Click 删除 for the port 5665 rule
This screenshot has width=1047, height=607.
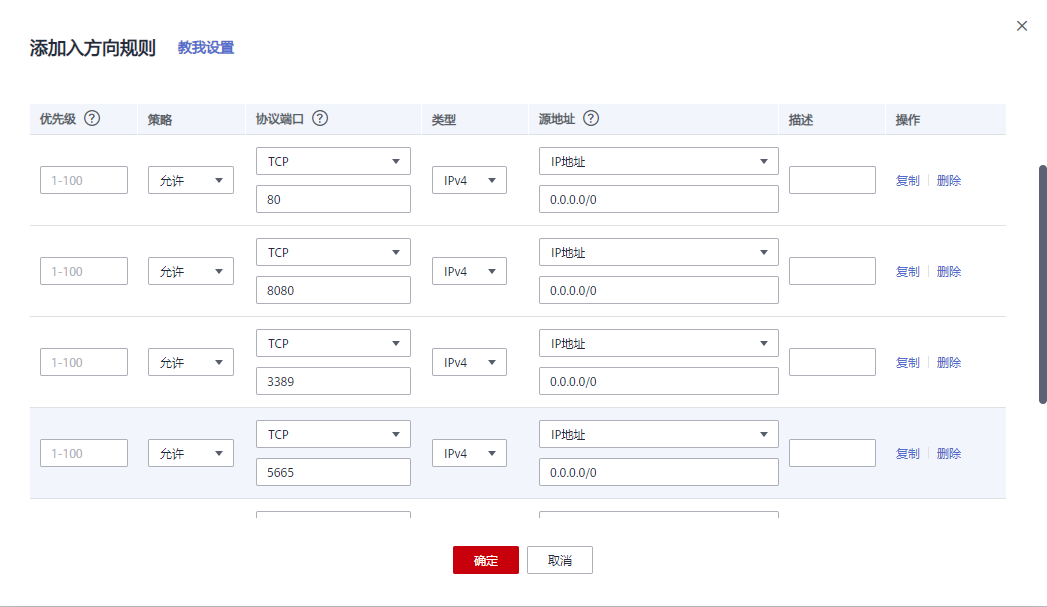tap(949, 453)
